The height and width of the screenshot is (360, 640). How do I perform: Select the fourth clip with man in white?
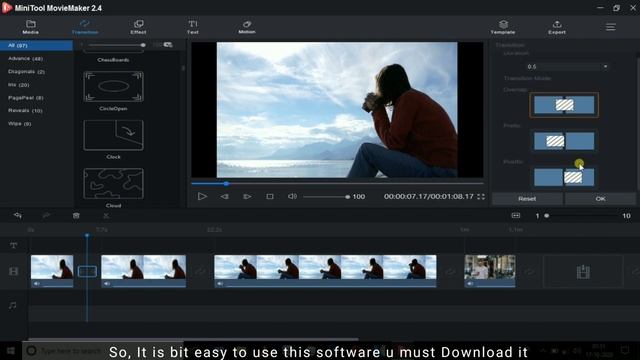point(490,271)
